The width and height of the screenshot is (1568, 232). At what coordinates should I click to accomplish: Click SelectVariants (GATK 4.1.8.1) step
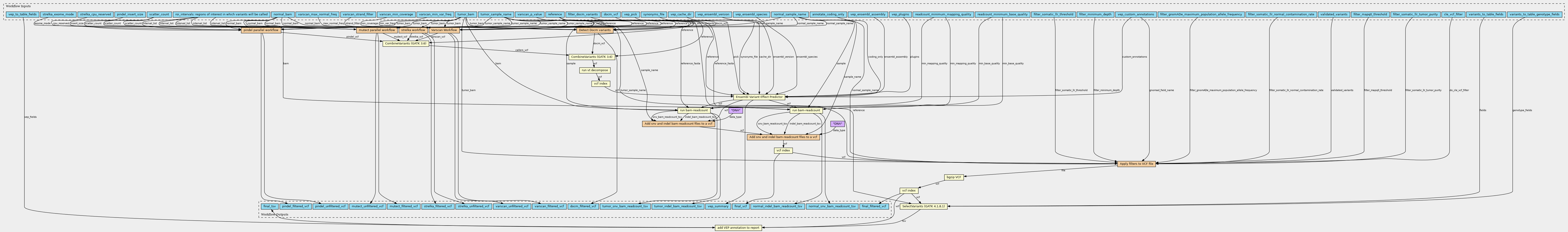[923, 207]
